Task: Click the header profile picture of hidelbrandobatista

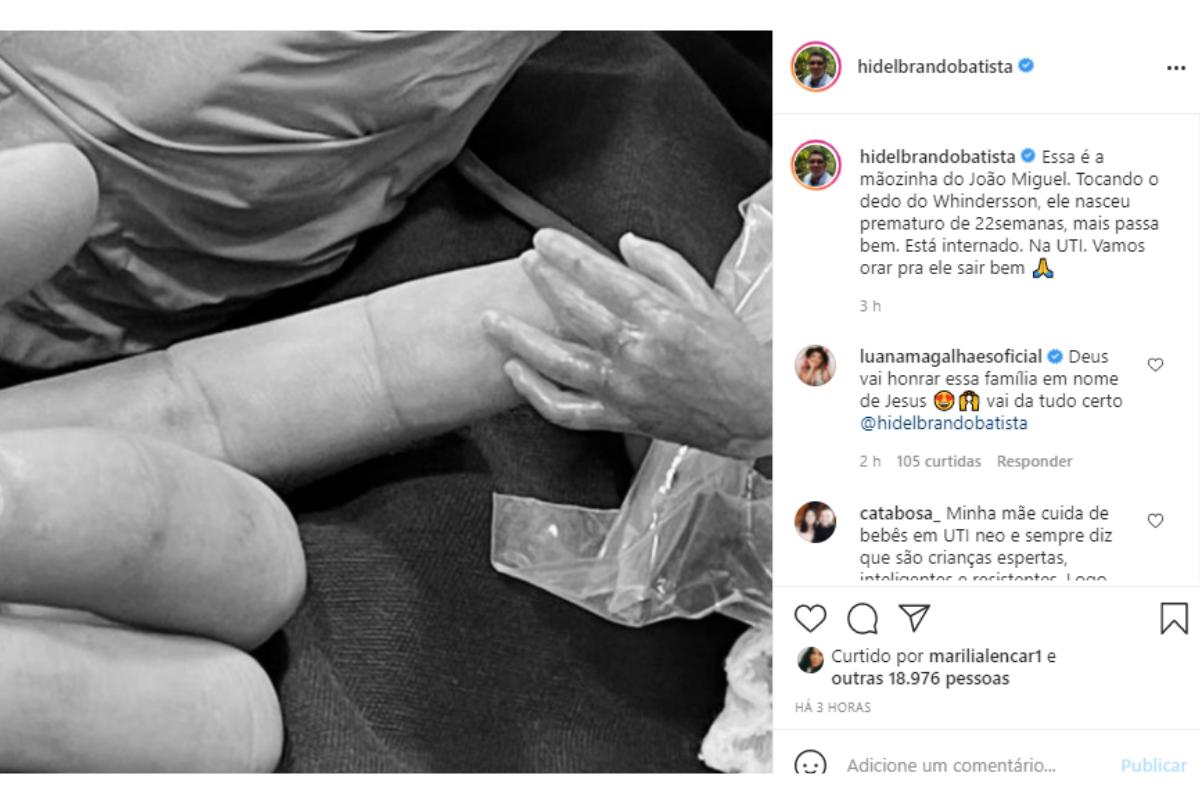Action: pyautogui.click(x=816, y=67)
